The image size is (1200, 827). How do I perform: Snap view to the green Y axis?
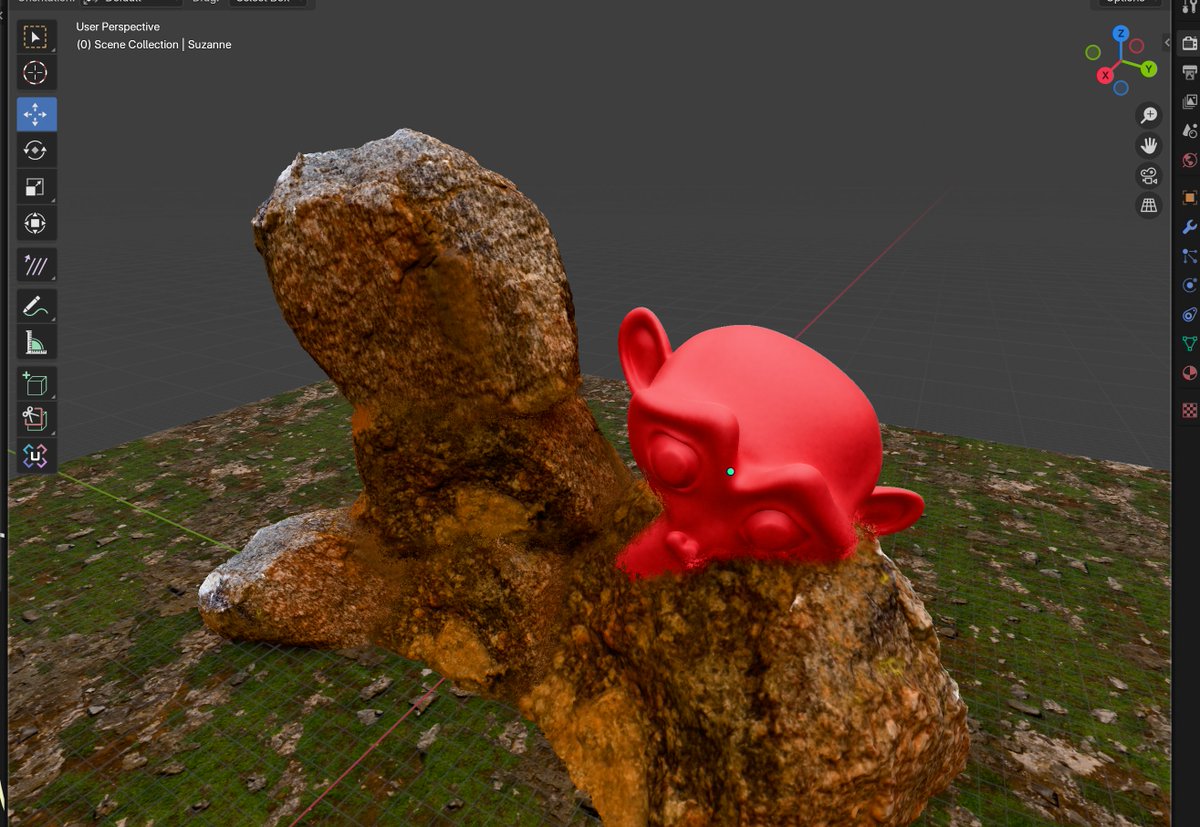(x=1149, y=69)
